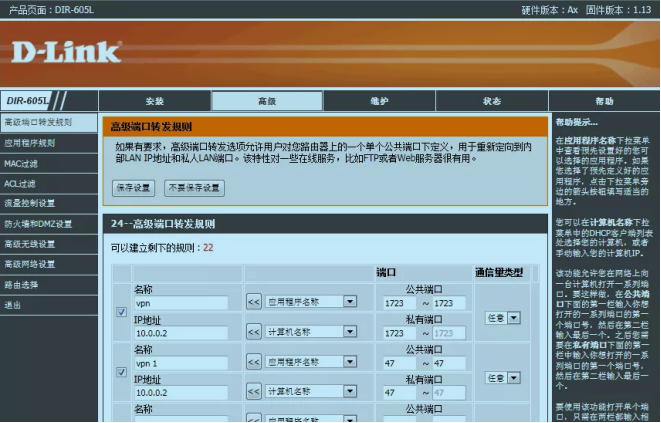Open the 任意 traffic type dropdown for vpn
The width and height of the screenshot is (661, 423).
(502, 318)
